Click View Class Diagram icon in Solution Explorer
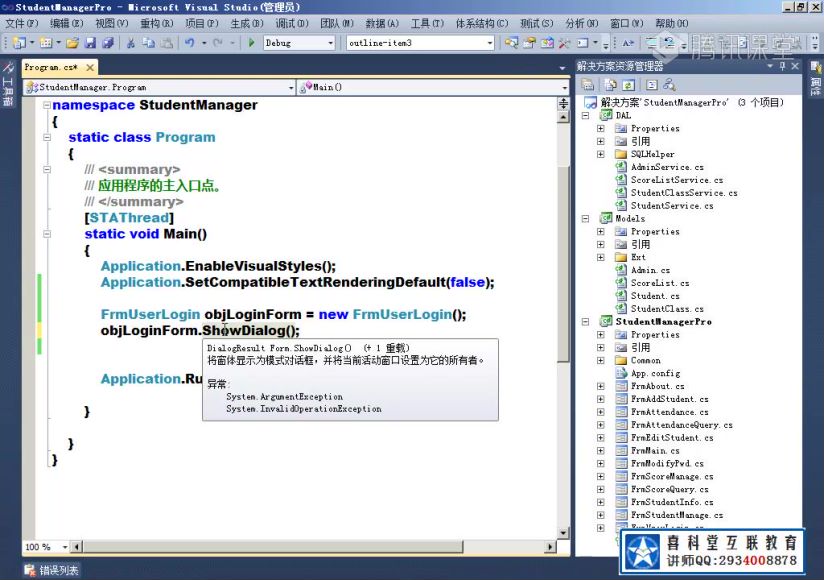 click(670, 85)
